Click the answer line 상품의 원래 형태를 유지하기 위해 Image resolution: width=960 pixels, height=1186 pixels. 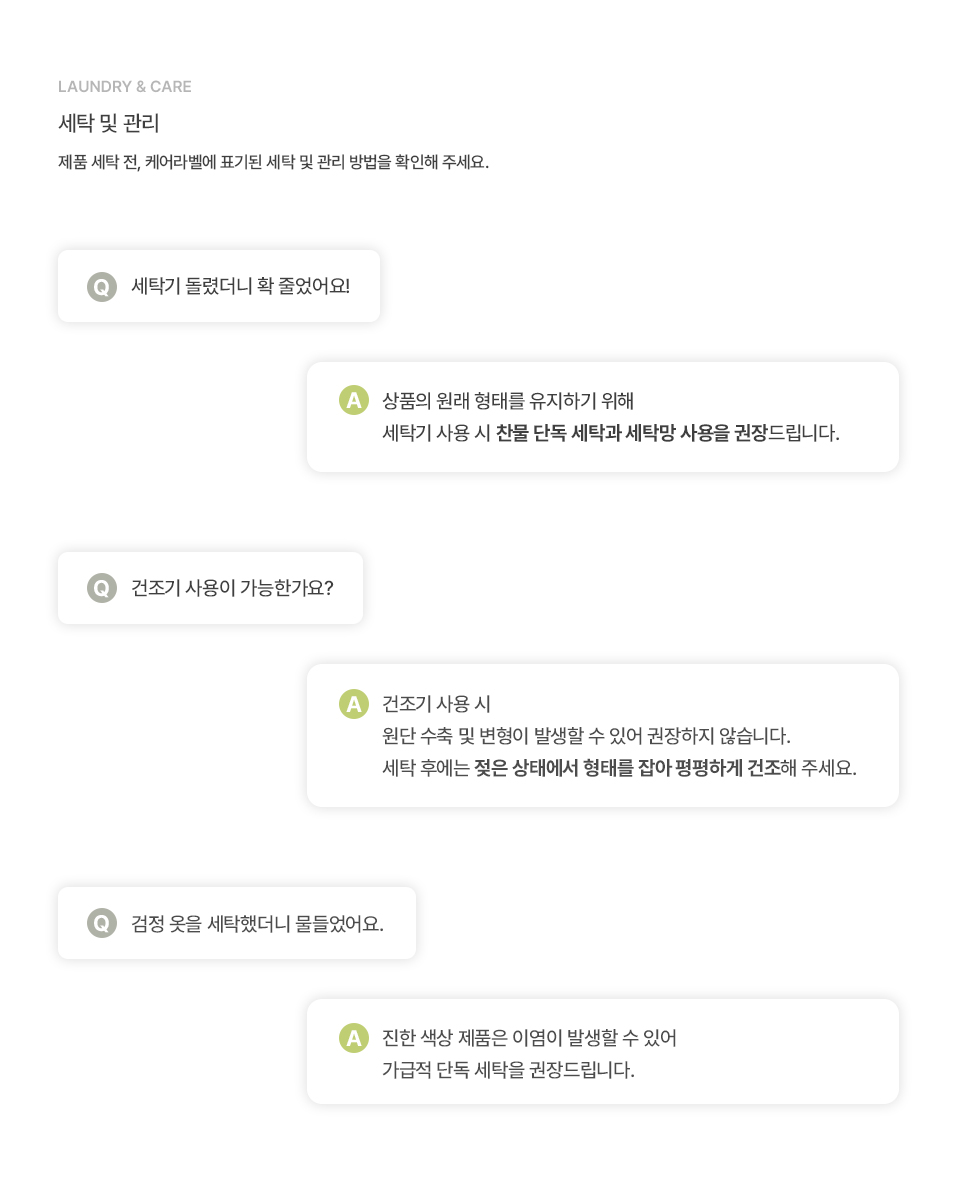pos(508,400)
